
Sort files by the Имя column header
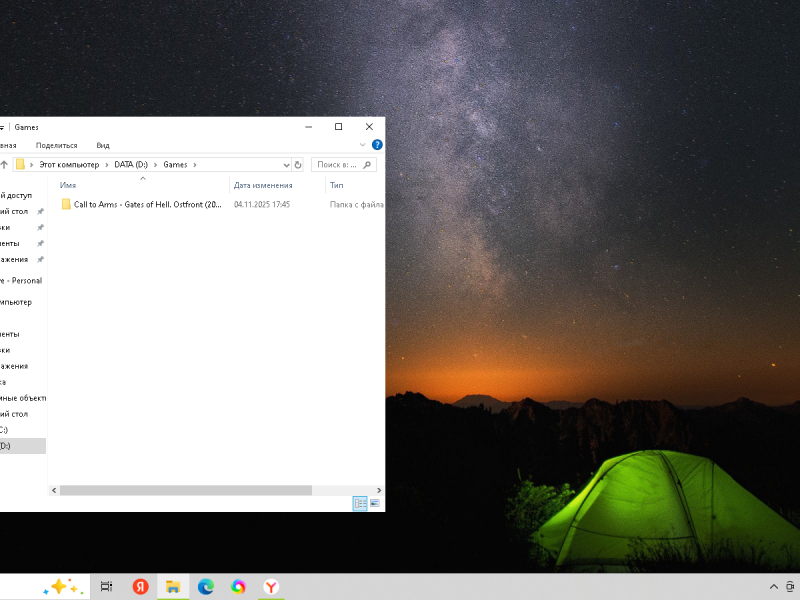[x=68, y=185]
